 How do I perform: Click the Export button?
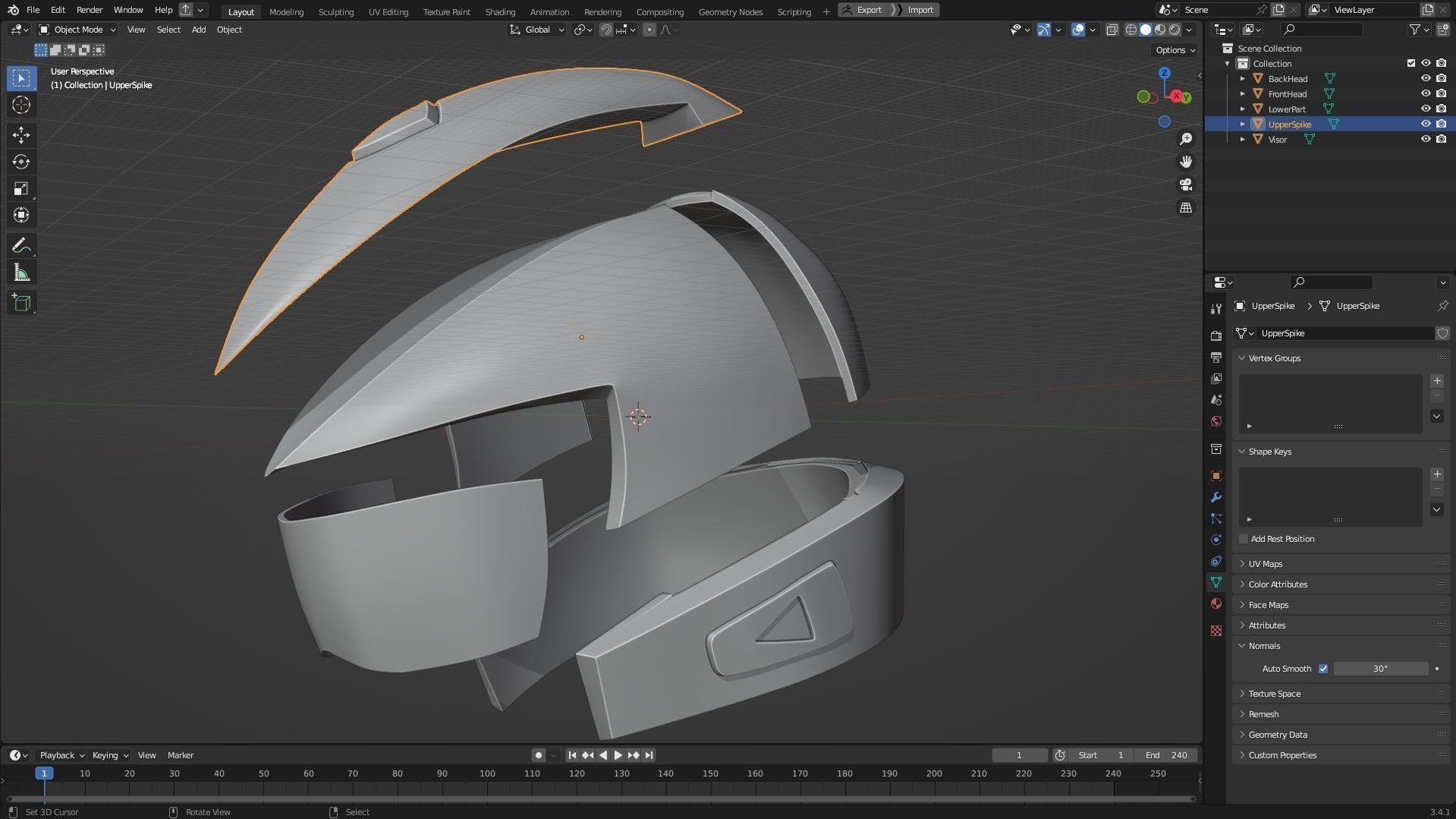[x=863, y=10]
